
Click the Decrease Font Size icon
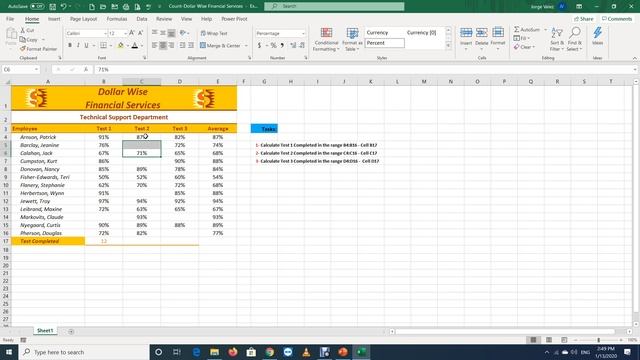pos(140,33)
